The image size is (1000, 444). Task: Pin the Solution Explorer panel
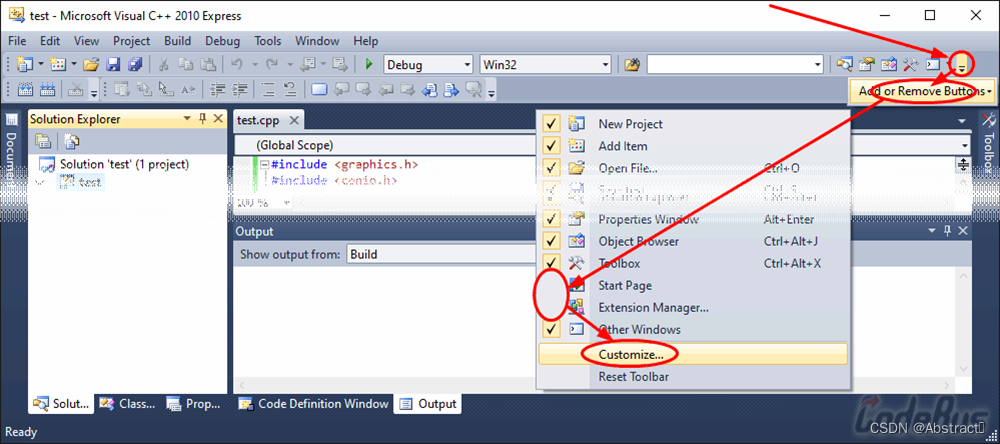(x=203, y=119)
